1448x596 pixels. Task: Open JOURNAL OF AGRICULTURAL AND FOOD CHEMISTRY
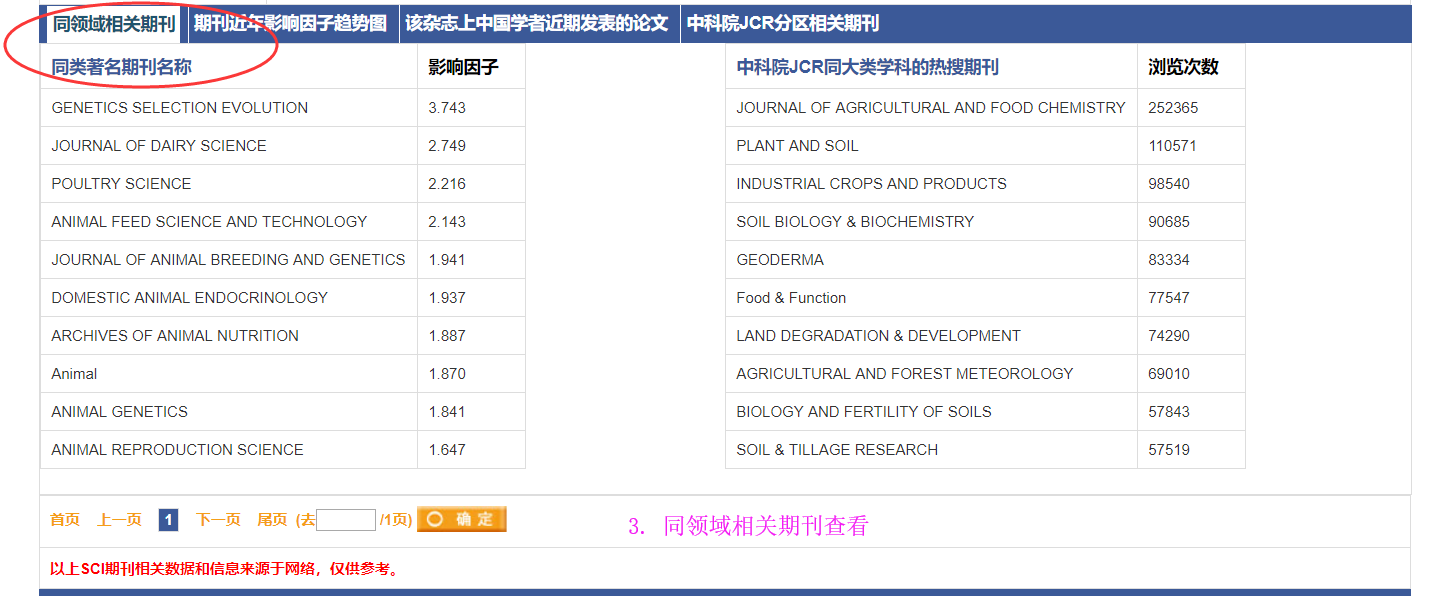point(931,108)
